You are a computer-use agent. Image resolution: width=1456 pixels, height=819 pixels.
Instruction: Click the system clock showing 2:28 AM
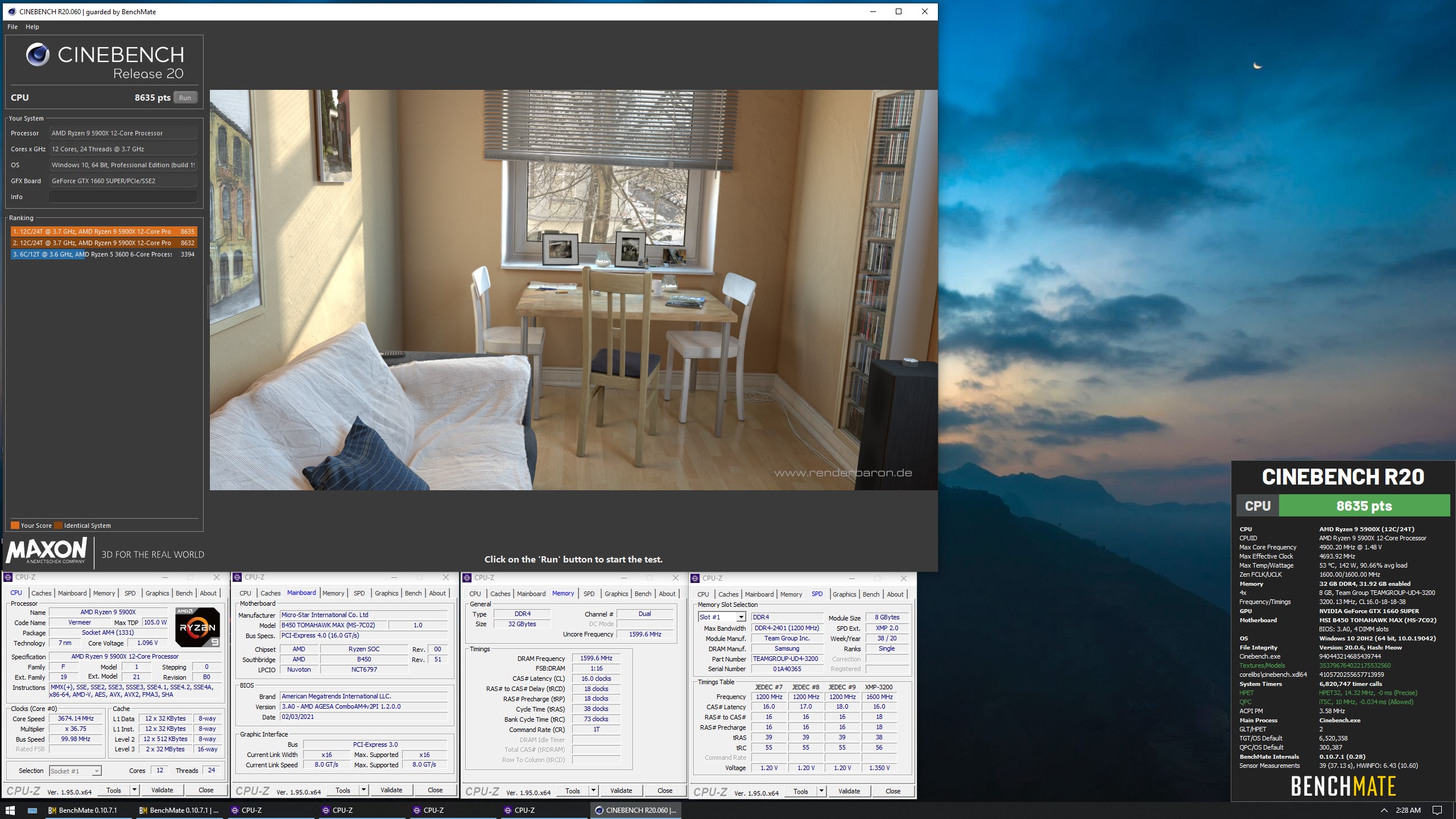(1408, 810)
